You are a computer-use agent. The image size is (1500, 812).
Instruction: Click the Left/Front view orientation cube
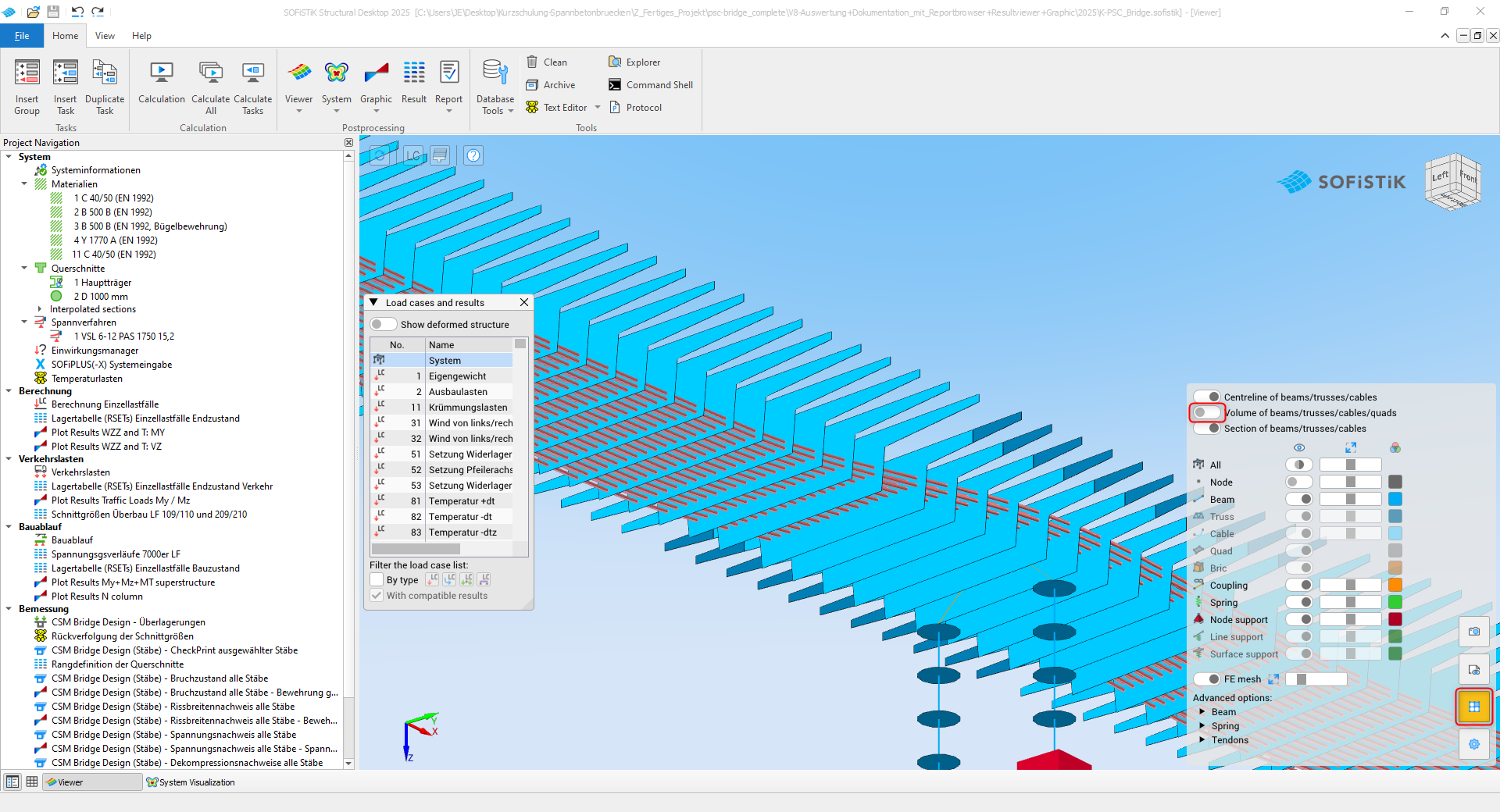(x=1452, y=181)
